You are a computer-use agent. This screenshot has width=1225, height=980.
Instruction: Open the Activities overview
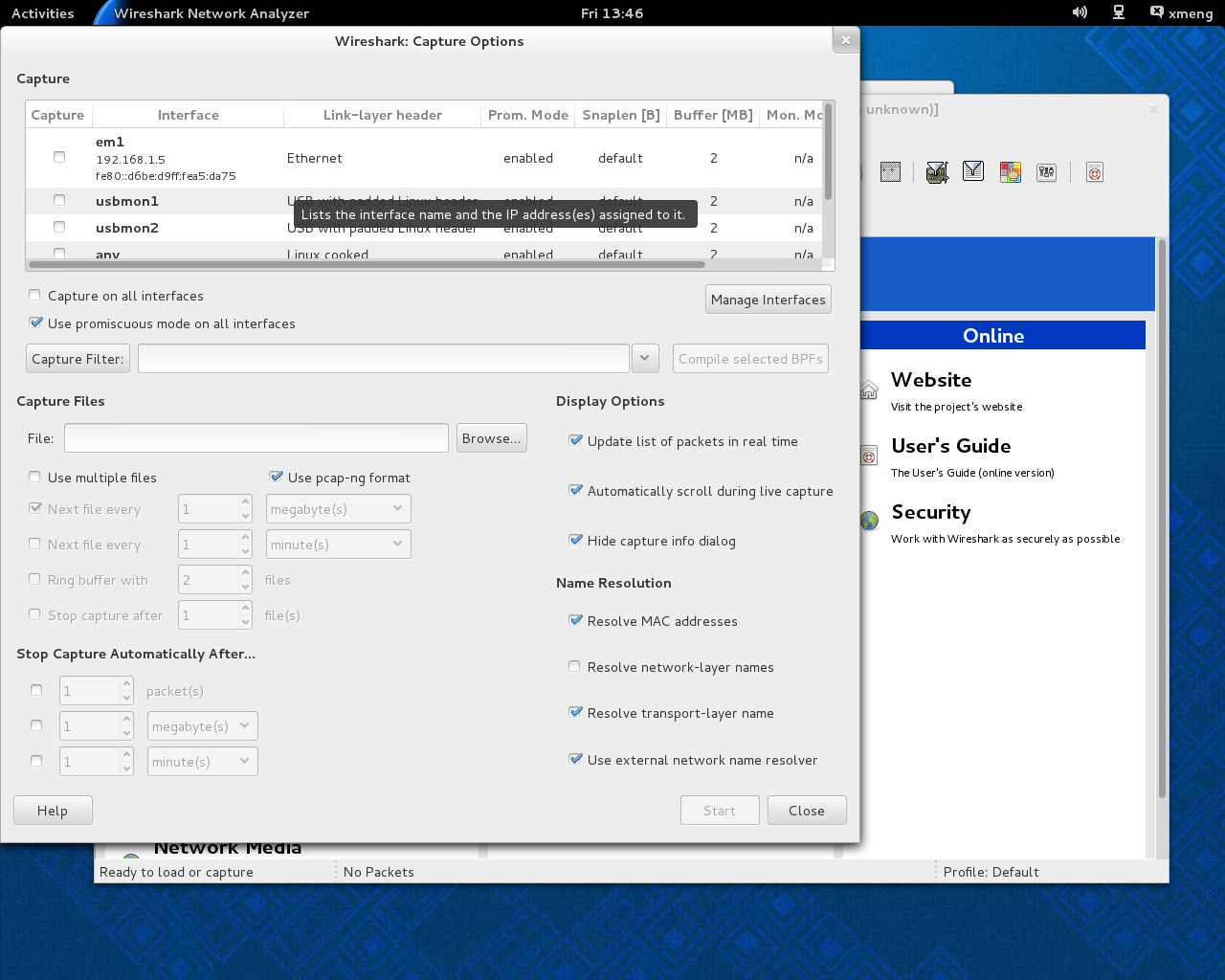point(43,13)
